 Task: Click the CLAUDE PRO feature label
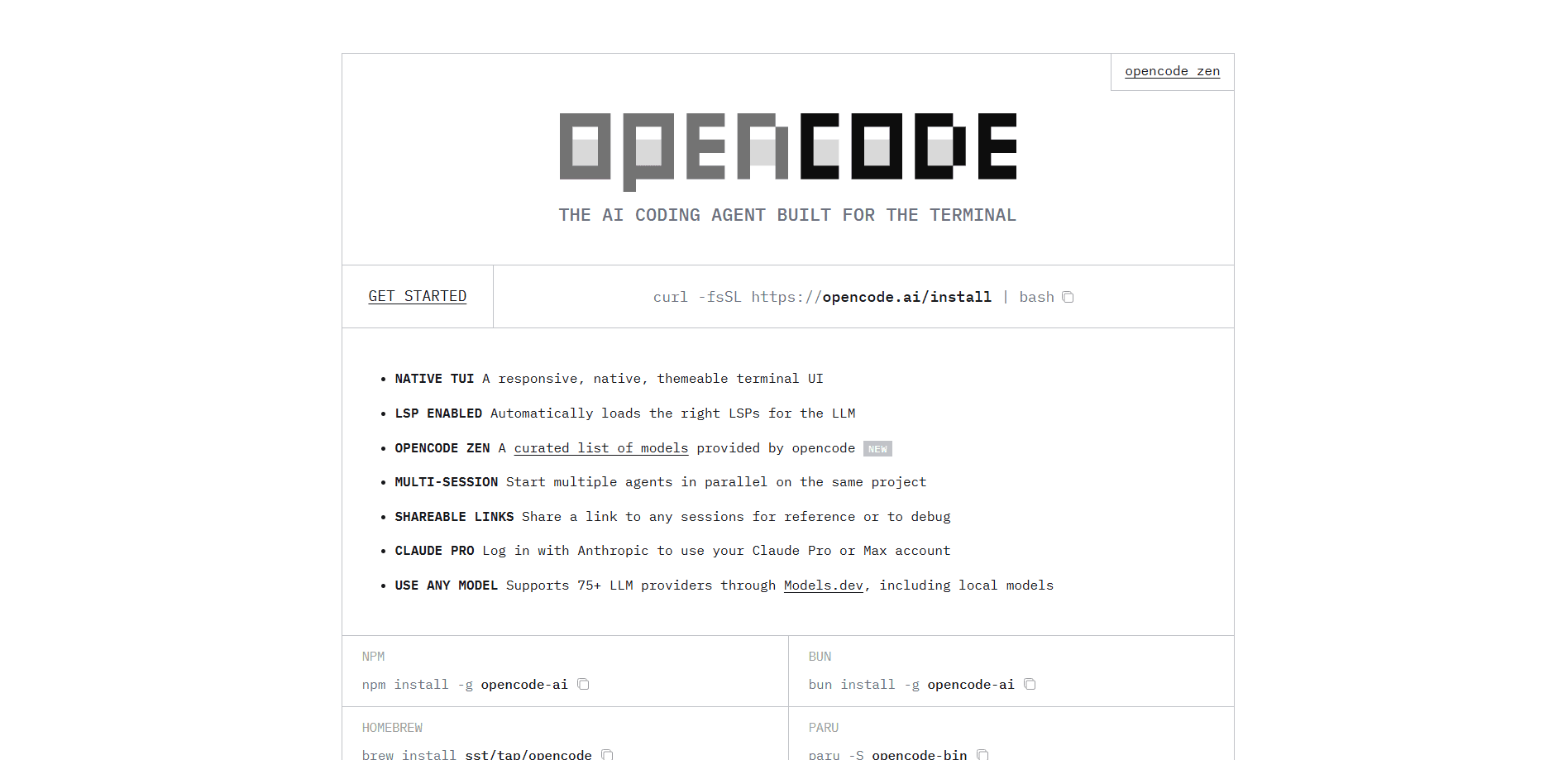(434, 551)
